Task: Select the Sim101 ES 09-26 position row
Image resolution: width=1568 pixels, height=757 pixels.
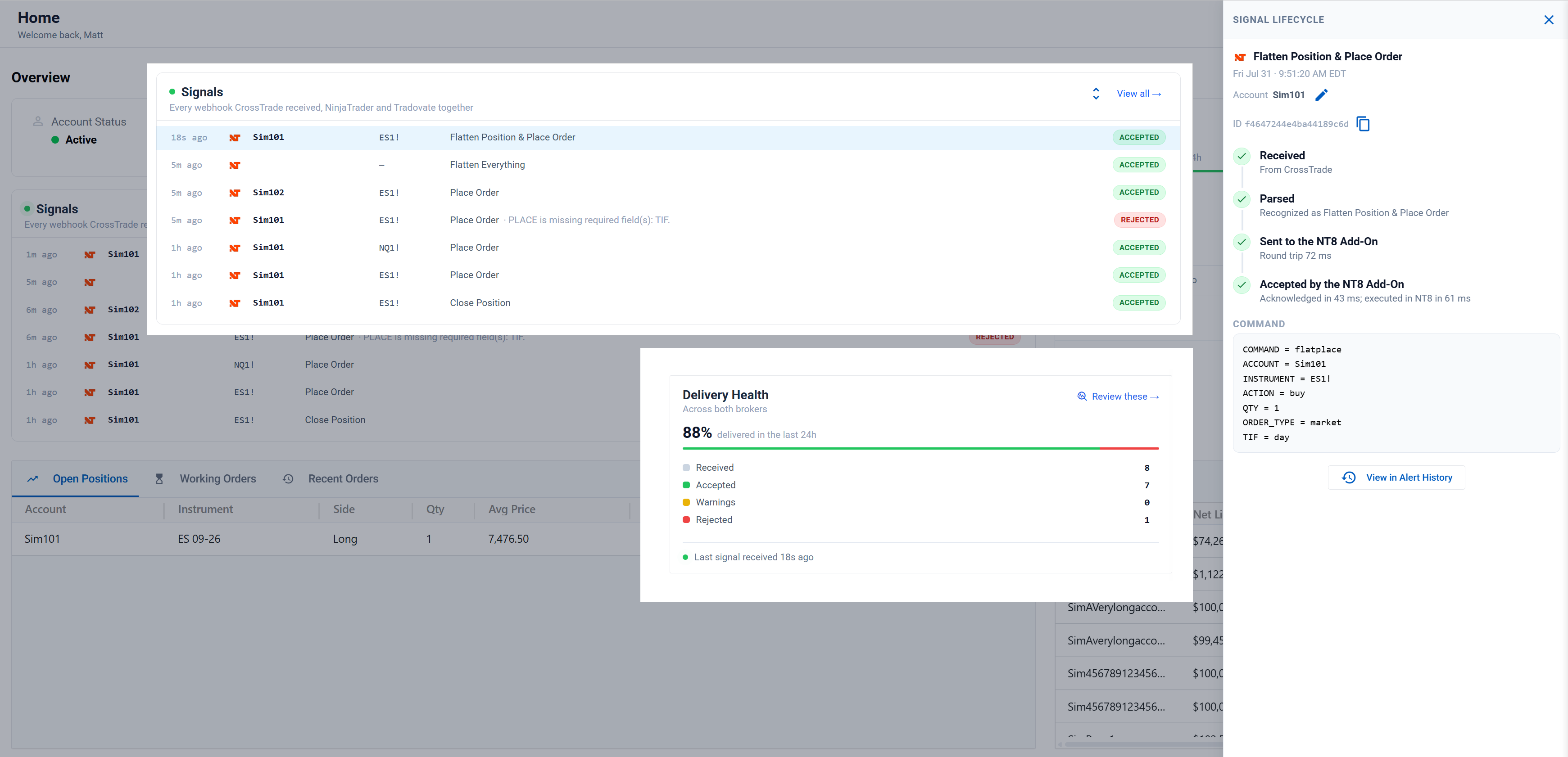Action: (326, 539)
